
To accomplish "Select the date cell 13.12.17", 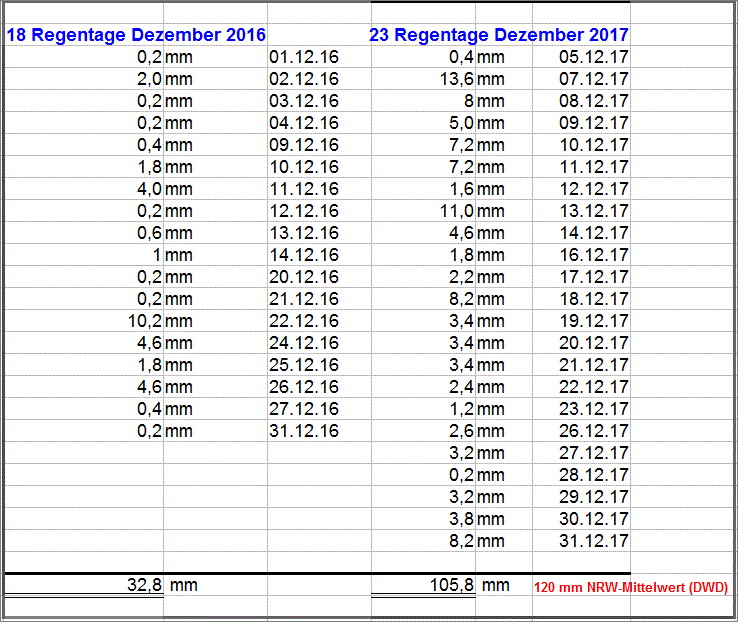I will click(594, 211).
